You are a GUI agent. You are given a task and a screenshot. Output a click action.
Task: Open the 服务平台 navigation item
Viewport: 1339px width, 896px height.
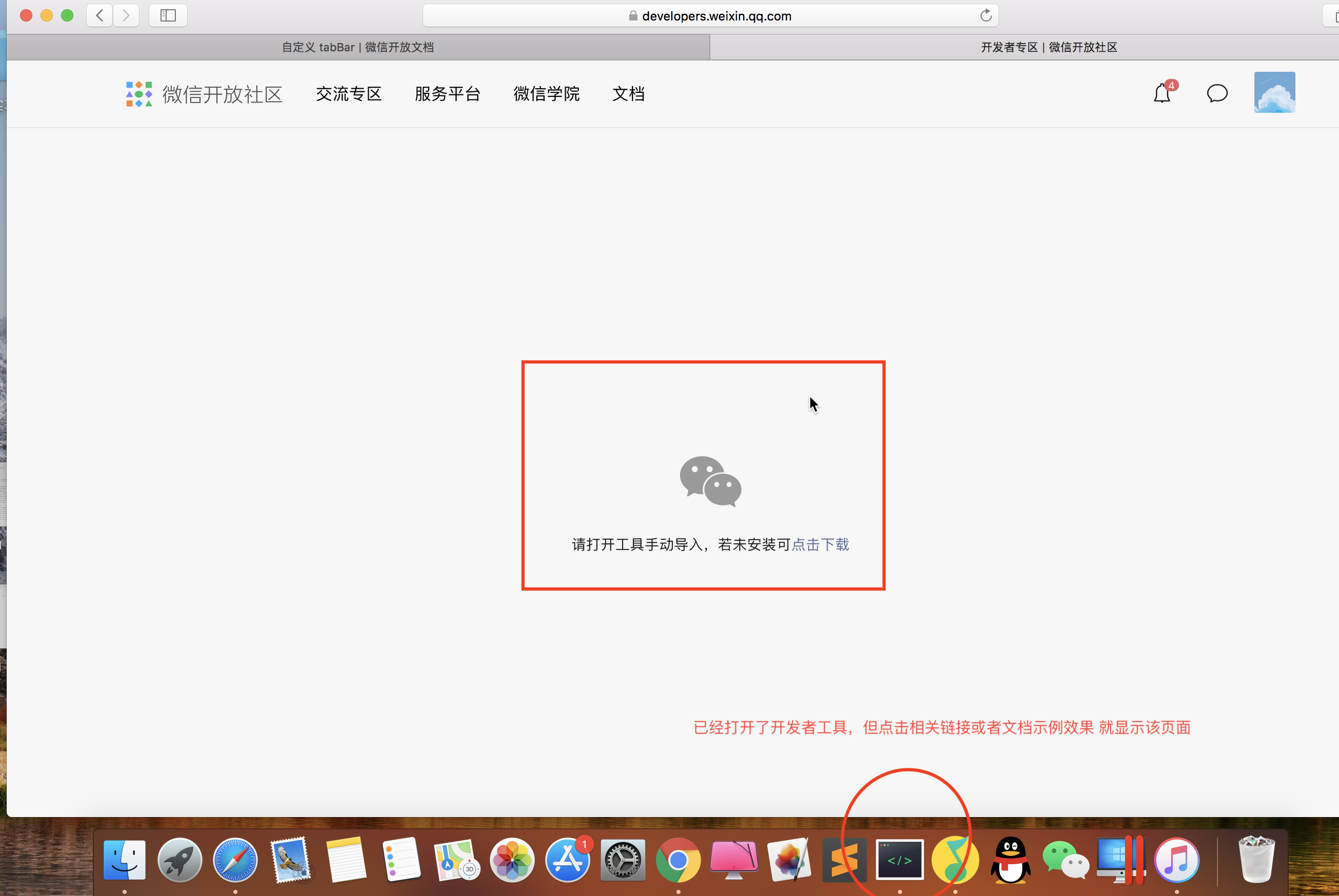[447, 94]
